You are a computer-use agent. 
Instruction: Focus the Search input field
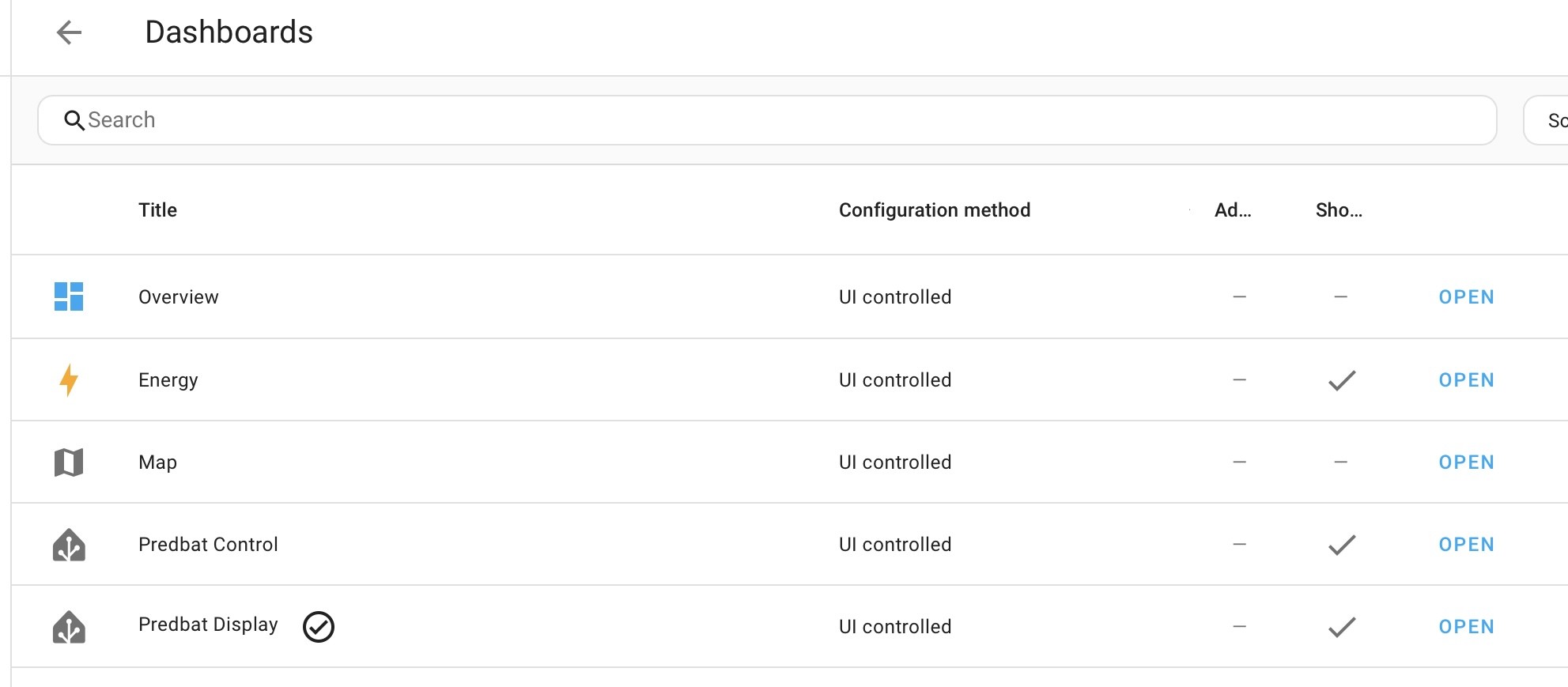point(767,120)
